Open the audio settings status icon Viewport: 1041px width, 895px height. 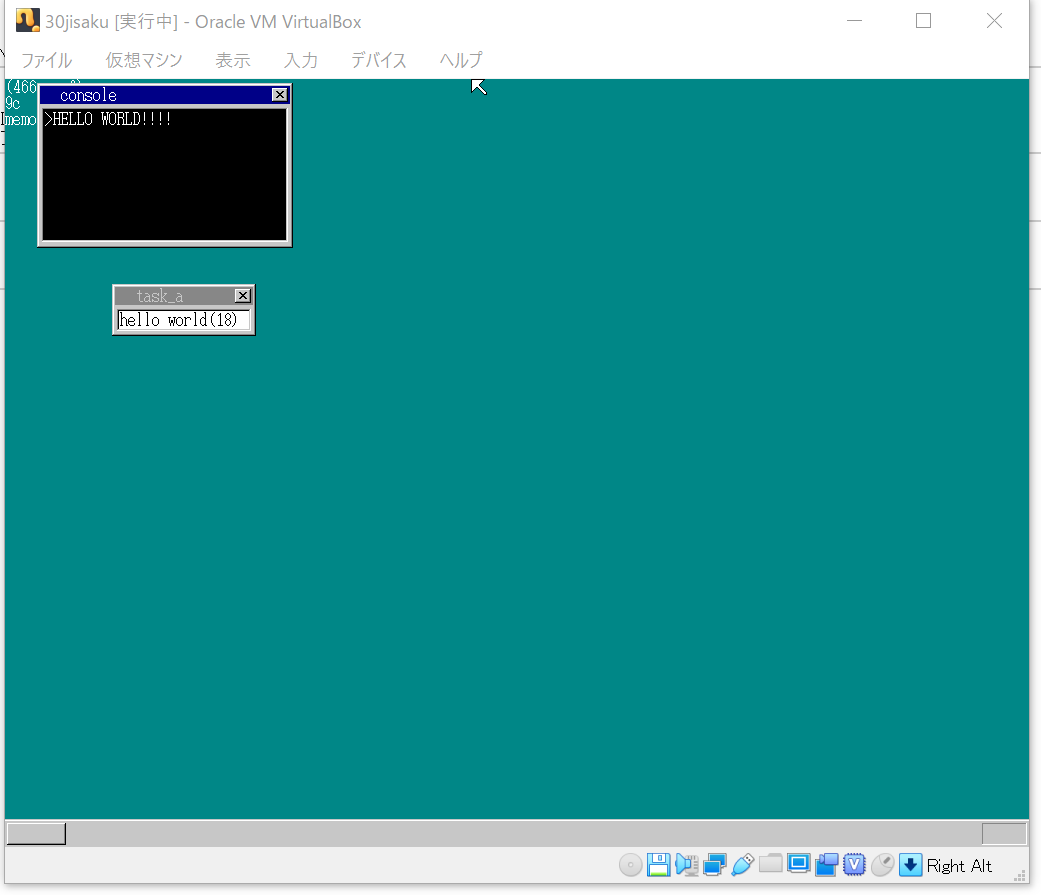(686, 865)
